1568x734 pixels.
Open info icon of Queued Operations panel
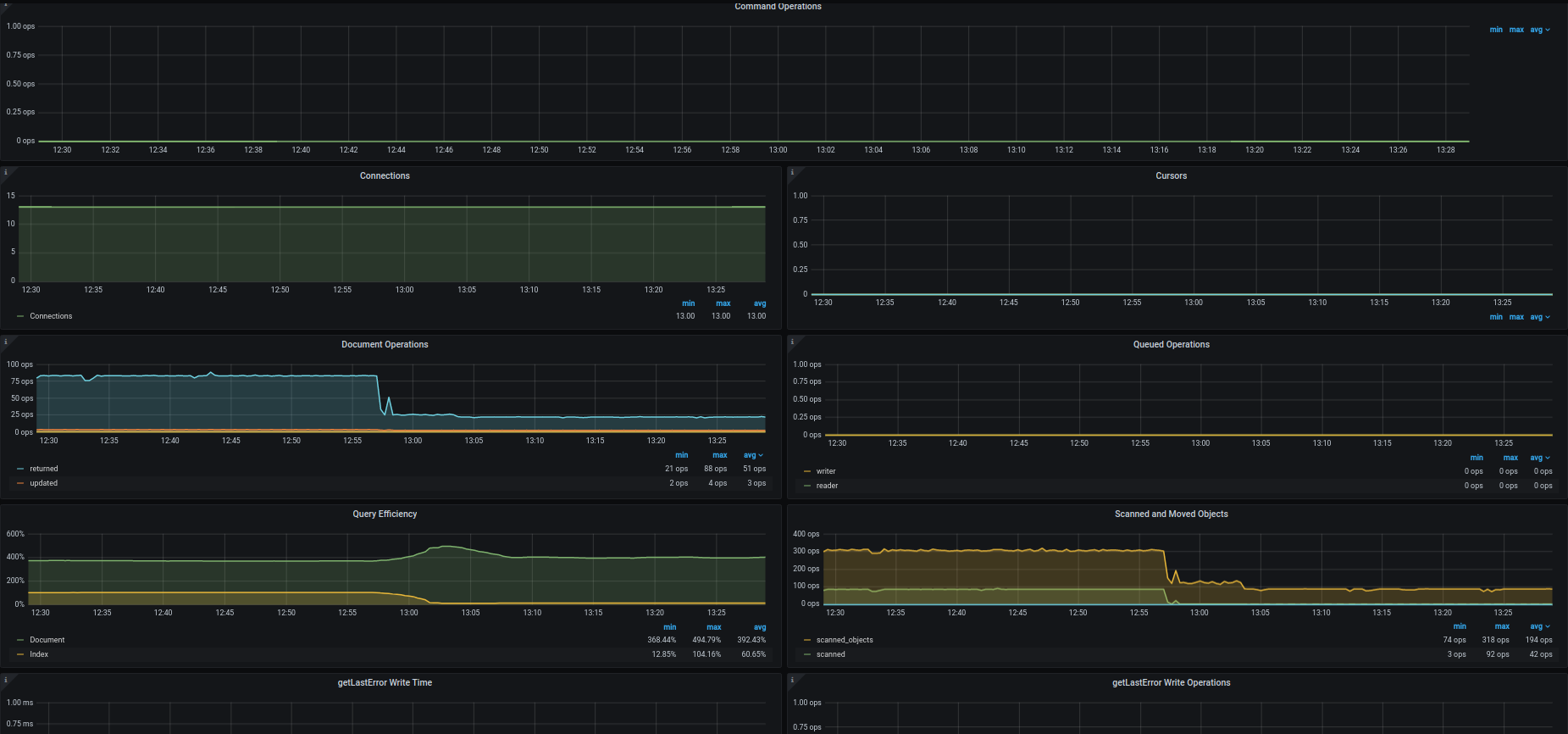click(792, 342)
